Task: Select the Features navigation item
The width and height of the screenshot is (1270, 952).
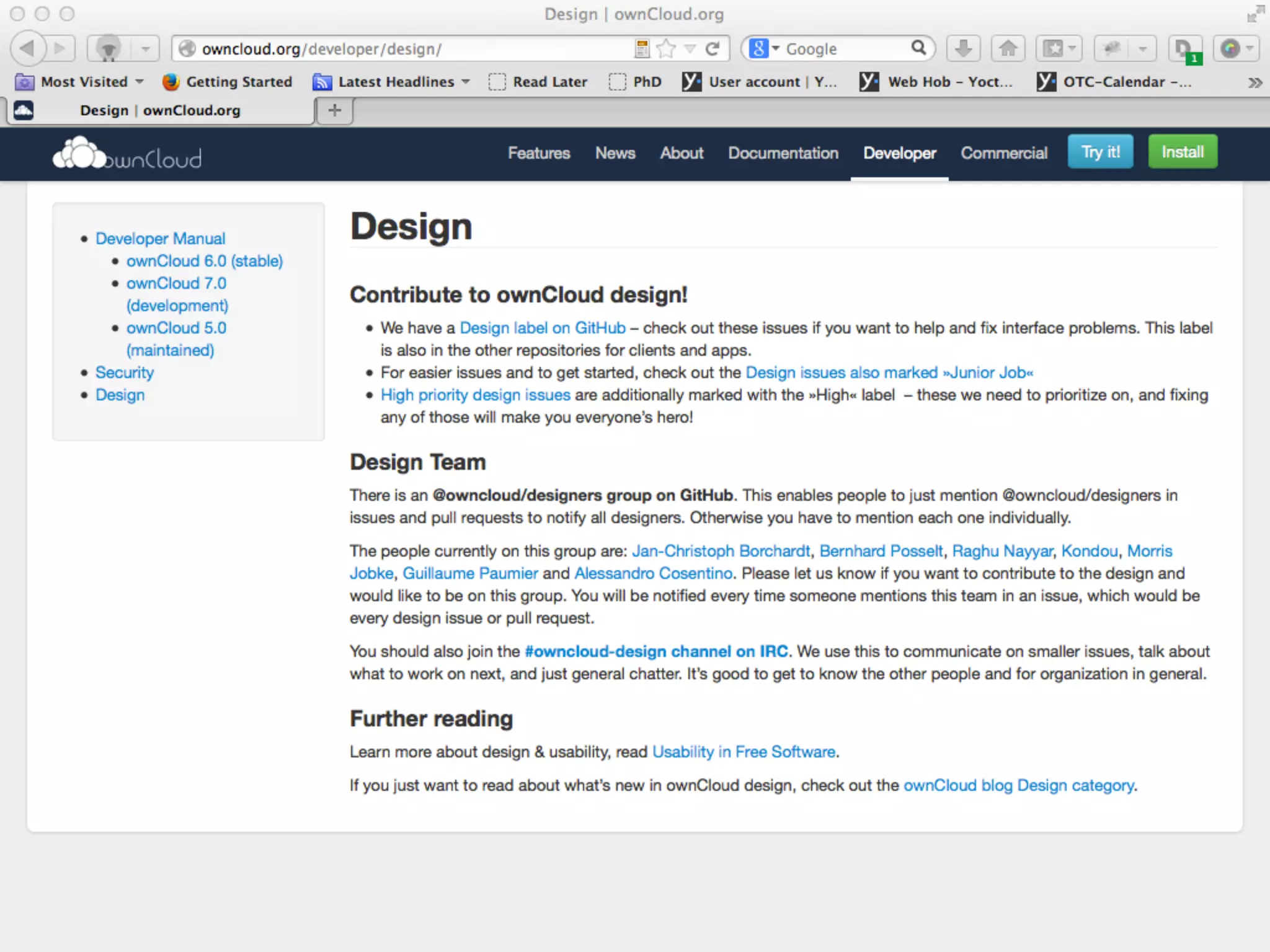Action: point(538,153)
